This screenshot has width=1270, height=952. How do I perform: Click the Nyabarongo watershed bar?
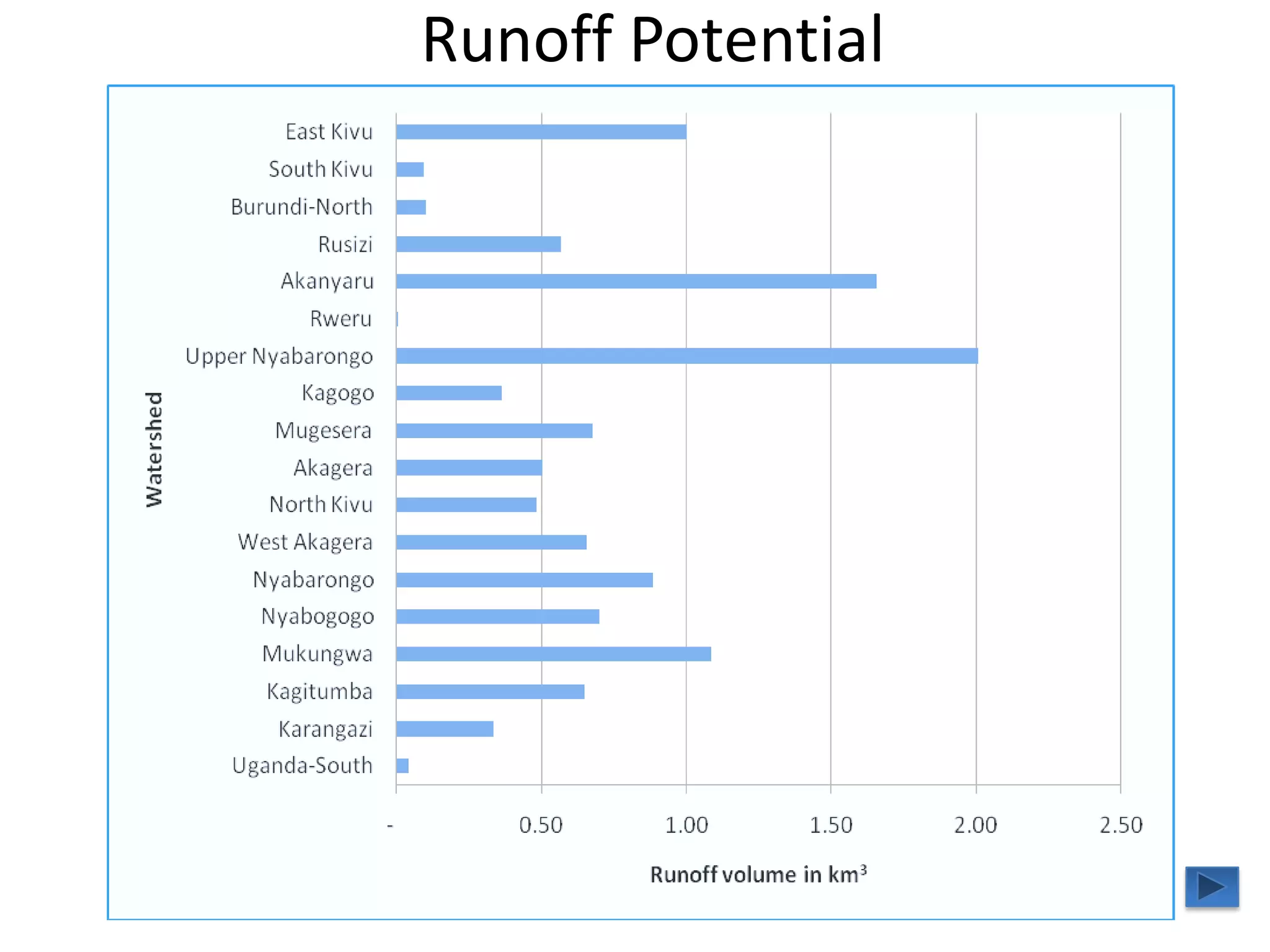(524, 580)
